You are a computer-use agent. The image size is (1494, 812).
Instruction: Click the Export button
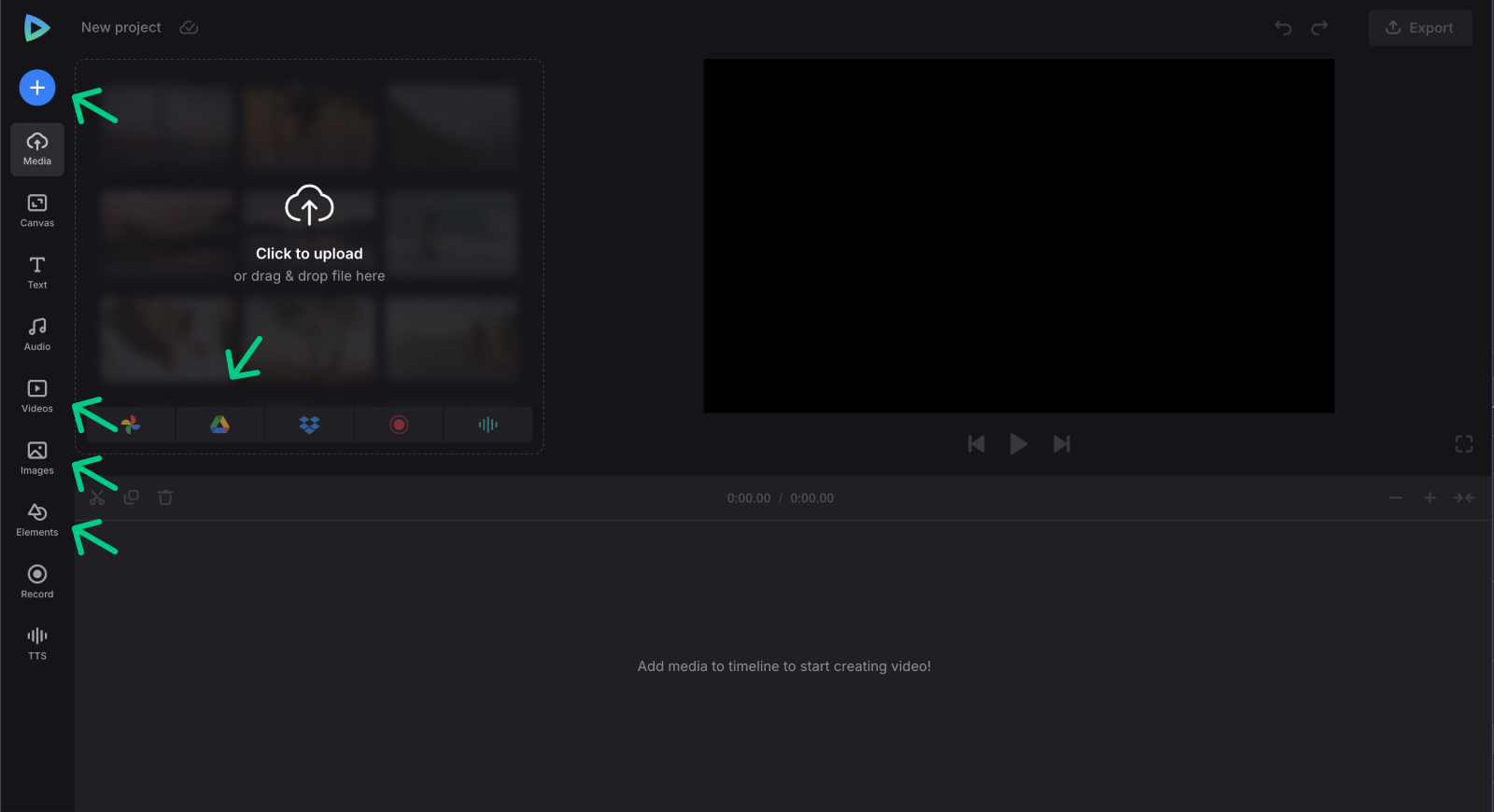(1420, 28)
